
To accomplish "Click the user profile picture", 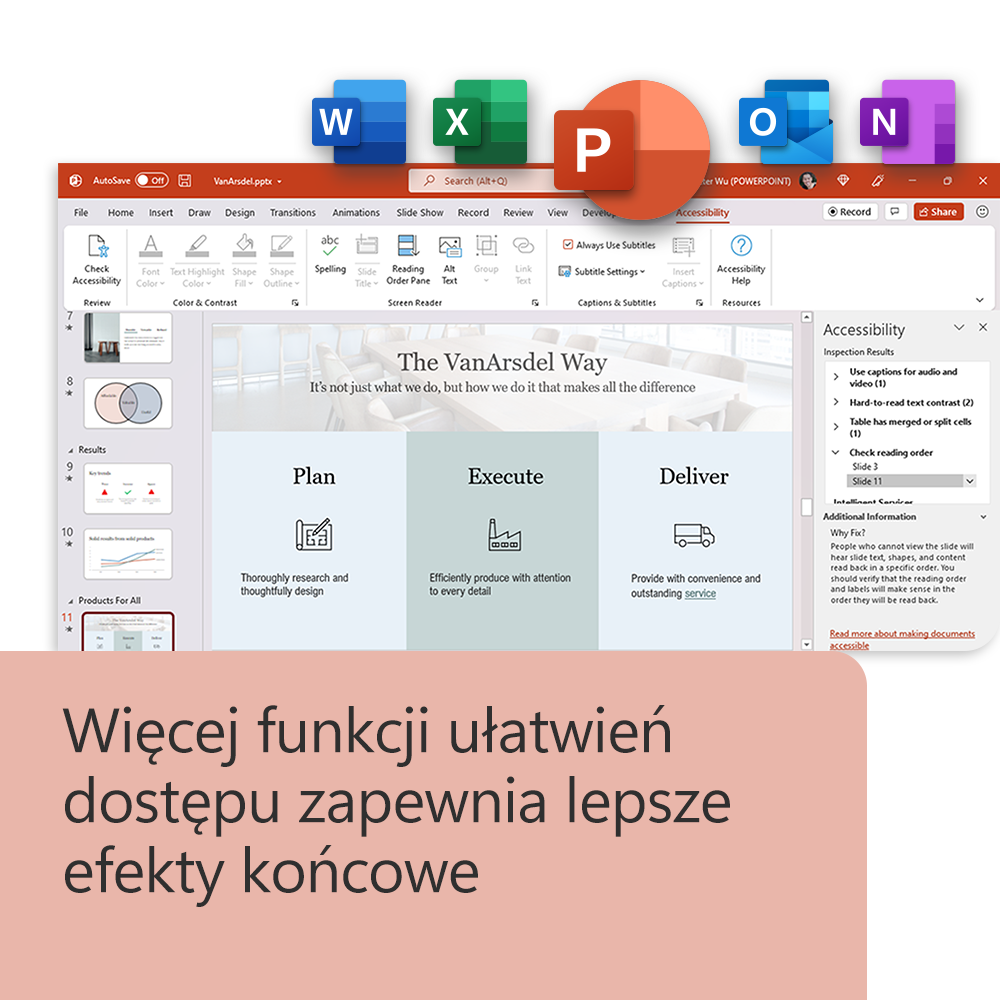I will click(x=808, y=180).
